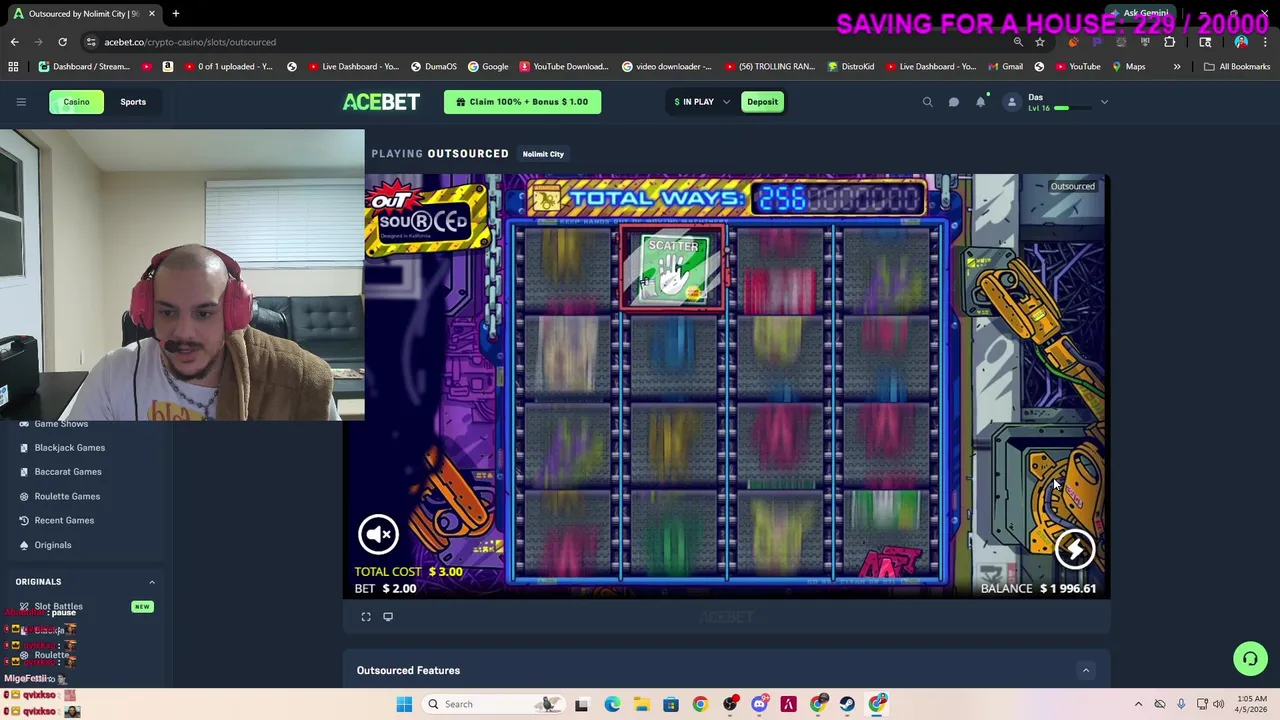Open the AceBet chat bubble icon
This screenshot has height=720, width=1280.
pos(954,102)
